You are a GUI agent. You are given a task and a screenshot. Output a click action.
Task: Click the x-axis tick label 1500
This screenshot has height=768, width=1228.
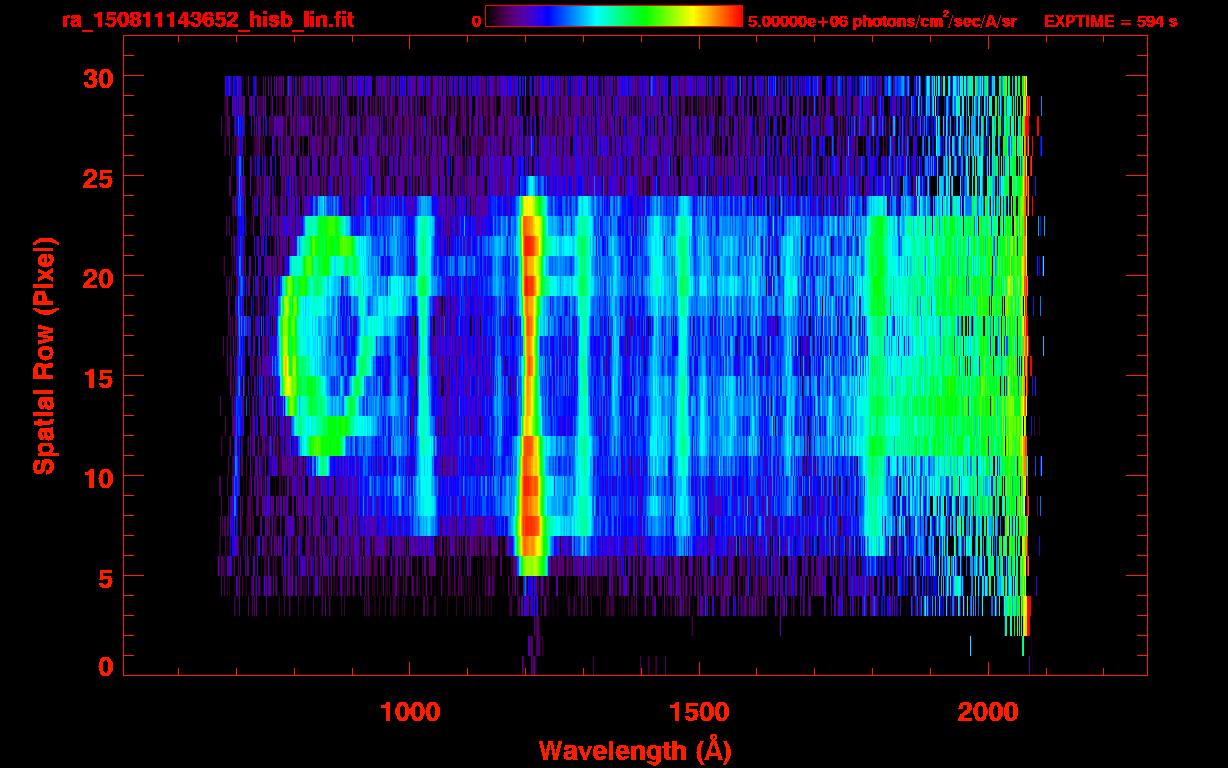point(699,712)
